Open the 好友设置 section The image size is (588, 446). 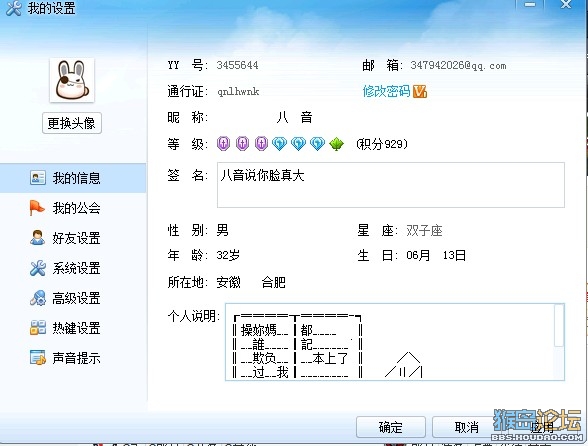pyautogui.click(x=73, y=238)
